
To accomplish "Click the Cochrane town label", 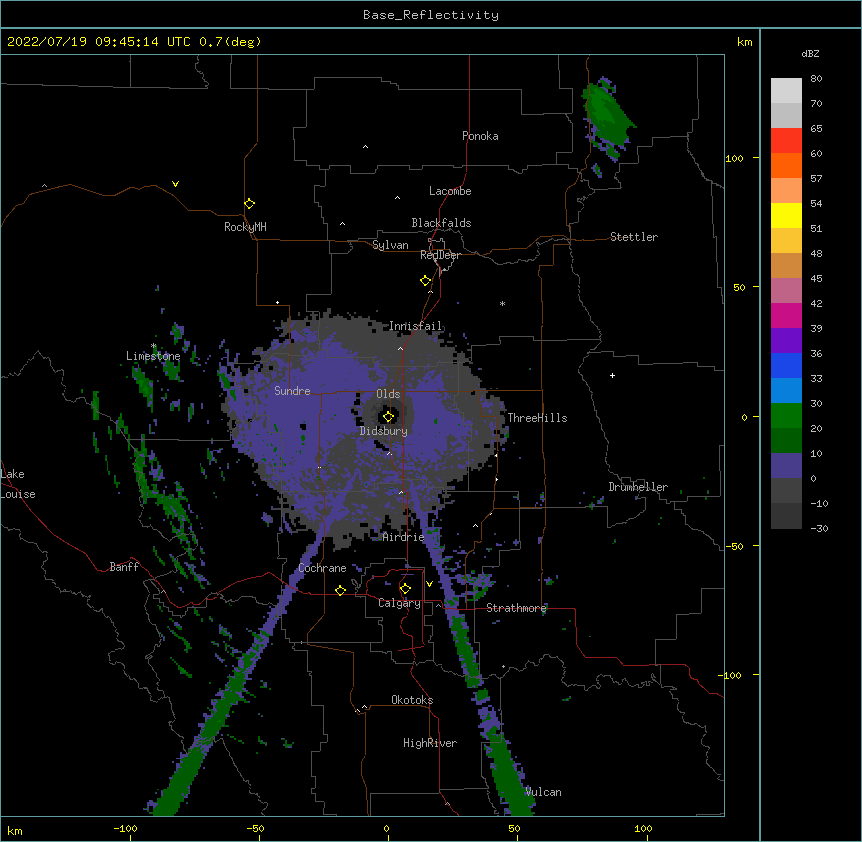I will click(322, 568).
